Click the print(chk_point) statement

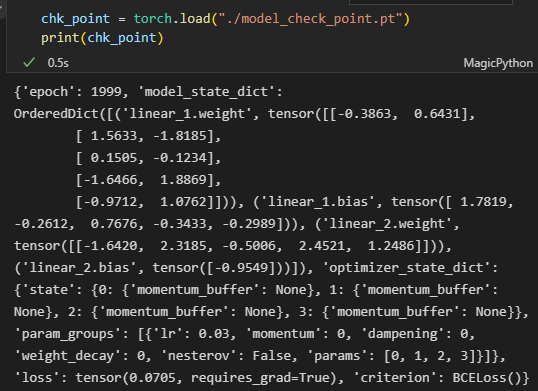(102, 38)
